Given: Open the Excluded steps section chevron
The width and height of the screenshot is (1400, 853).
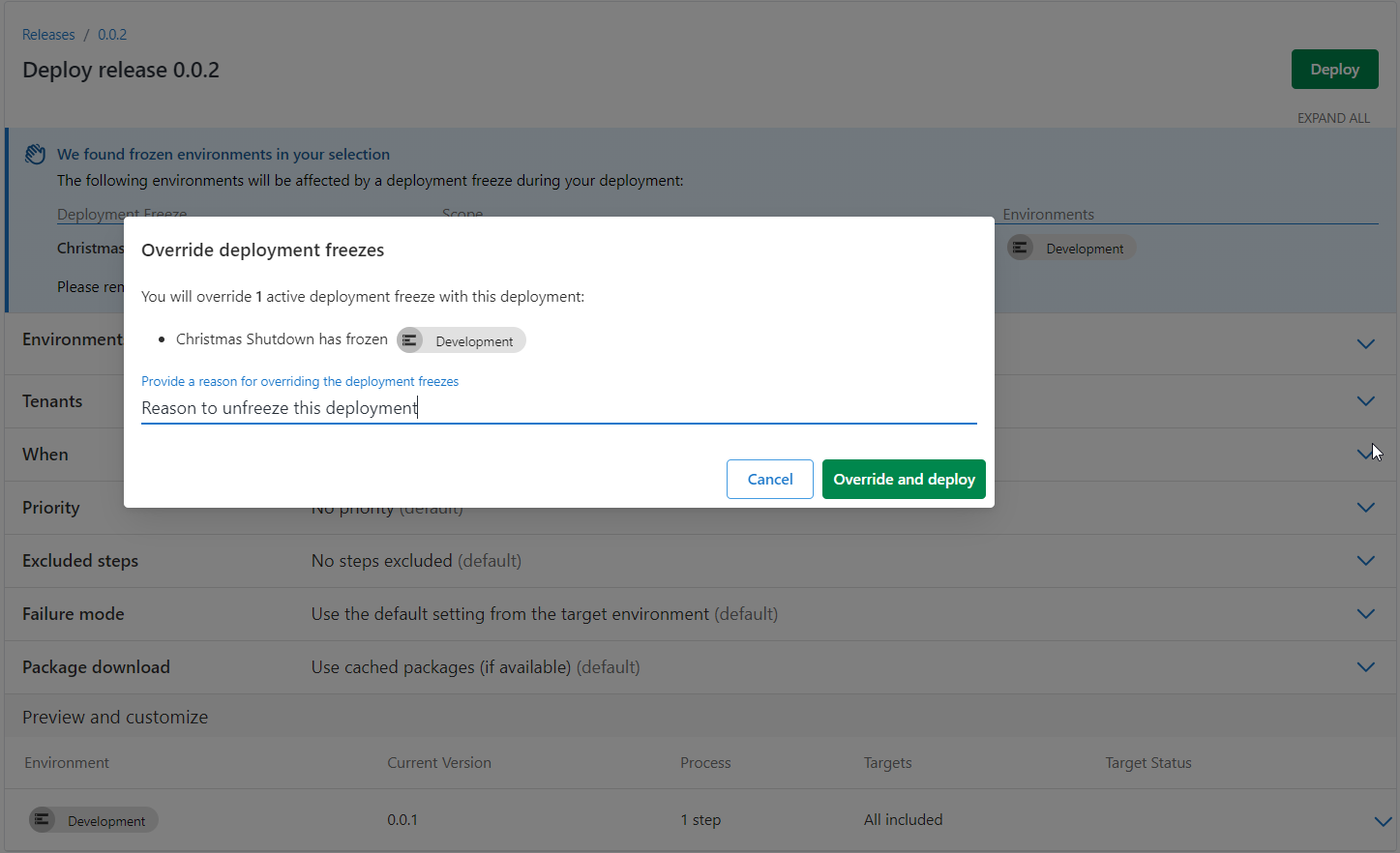Looking at the screenshot, I should pyautogui.click(x=1365, y=560).
